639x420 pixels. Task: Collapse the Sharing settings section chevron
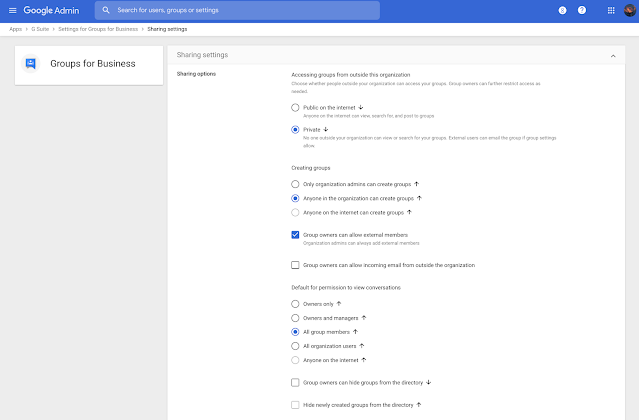[x=613, y=56]
